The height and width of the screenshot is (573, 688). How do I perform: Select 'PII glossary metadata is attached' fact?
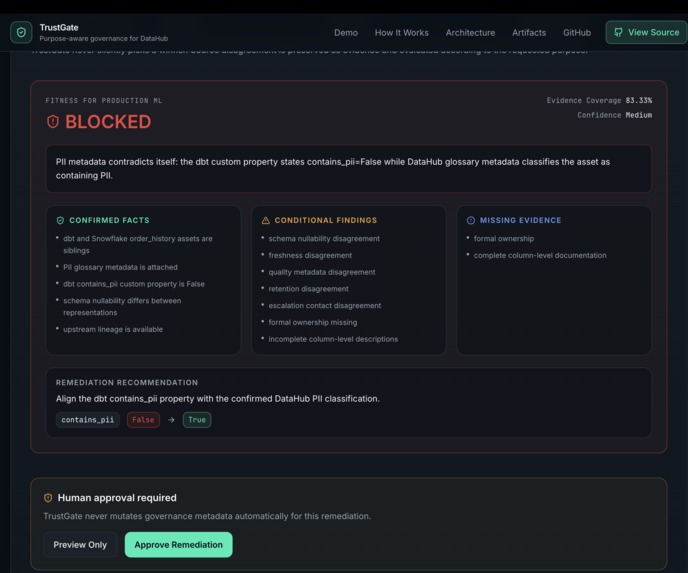coord(120,267)
